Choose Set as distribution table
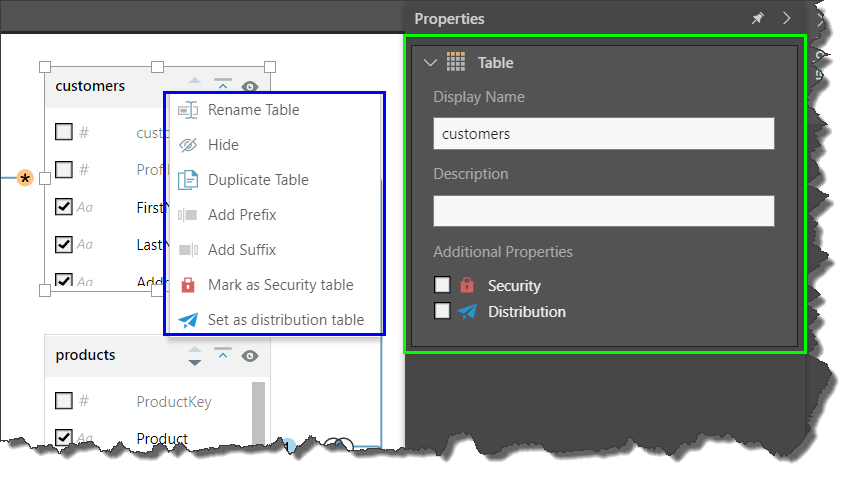853x480 pixels. [x=285, y=320]
